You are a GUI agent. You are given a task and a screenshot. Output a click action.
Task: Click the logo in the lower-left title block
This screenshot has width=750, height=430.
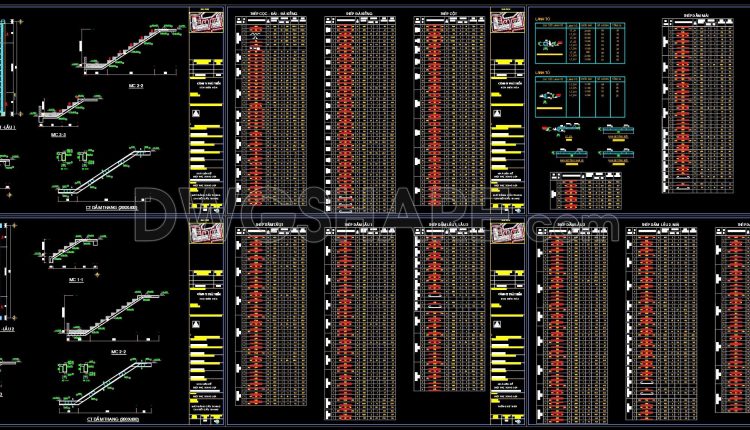(x=206, y=233)
